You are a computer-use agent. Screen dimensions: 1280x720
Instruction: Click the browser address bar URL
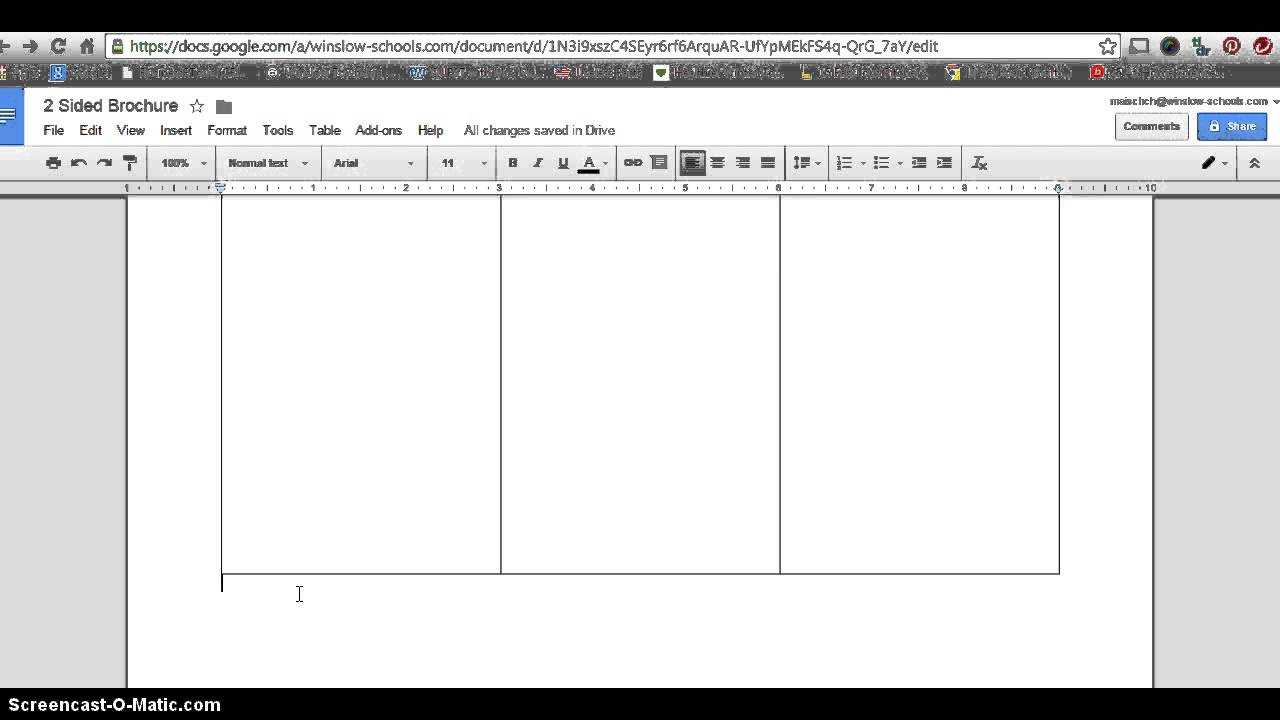[500, 45]
